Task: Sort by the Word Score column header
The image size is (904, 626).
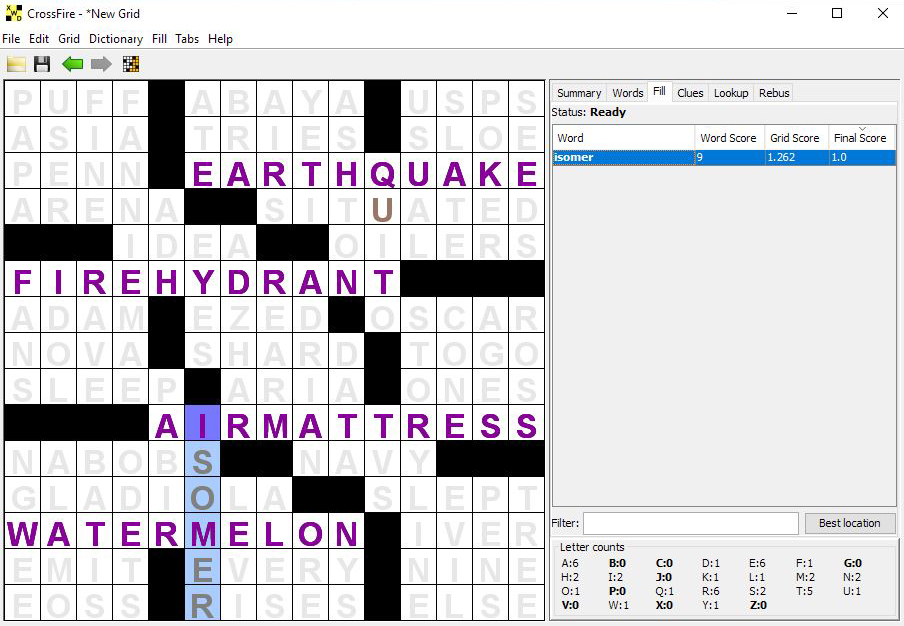Action: tap(728, 138)
